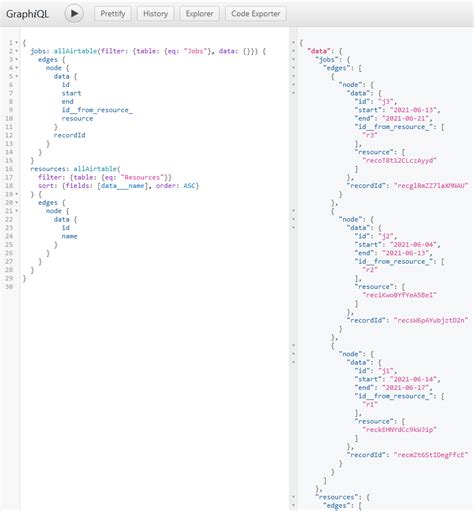The height and width of the screenshot is (511, 474).
Task: Collapse the resources selection at line 19
Action: click(17, 194)
